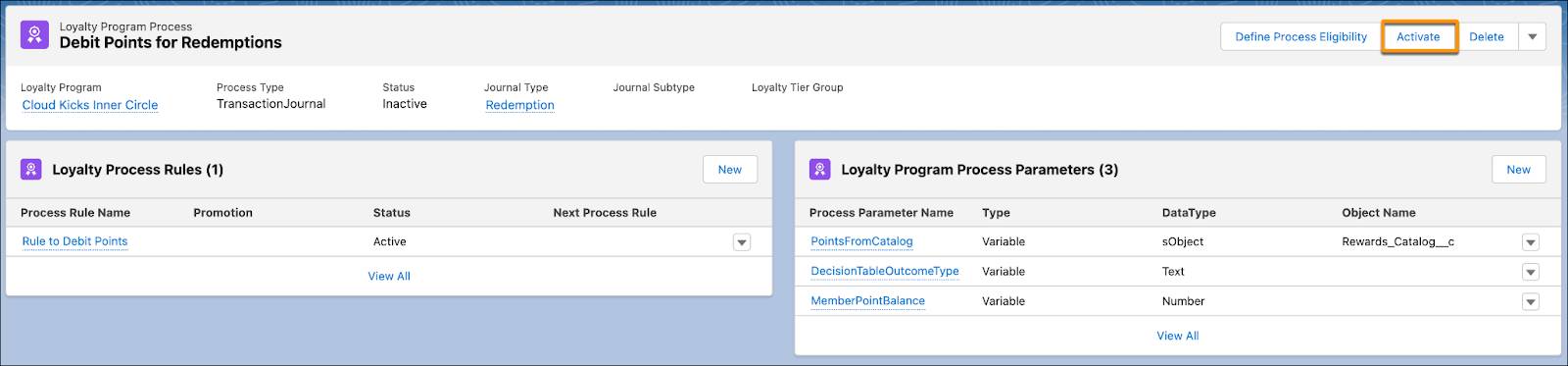Click the Inactive status value
The height and width of the screenshot is (366, 1568).
pos(405,104)
